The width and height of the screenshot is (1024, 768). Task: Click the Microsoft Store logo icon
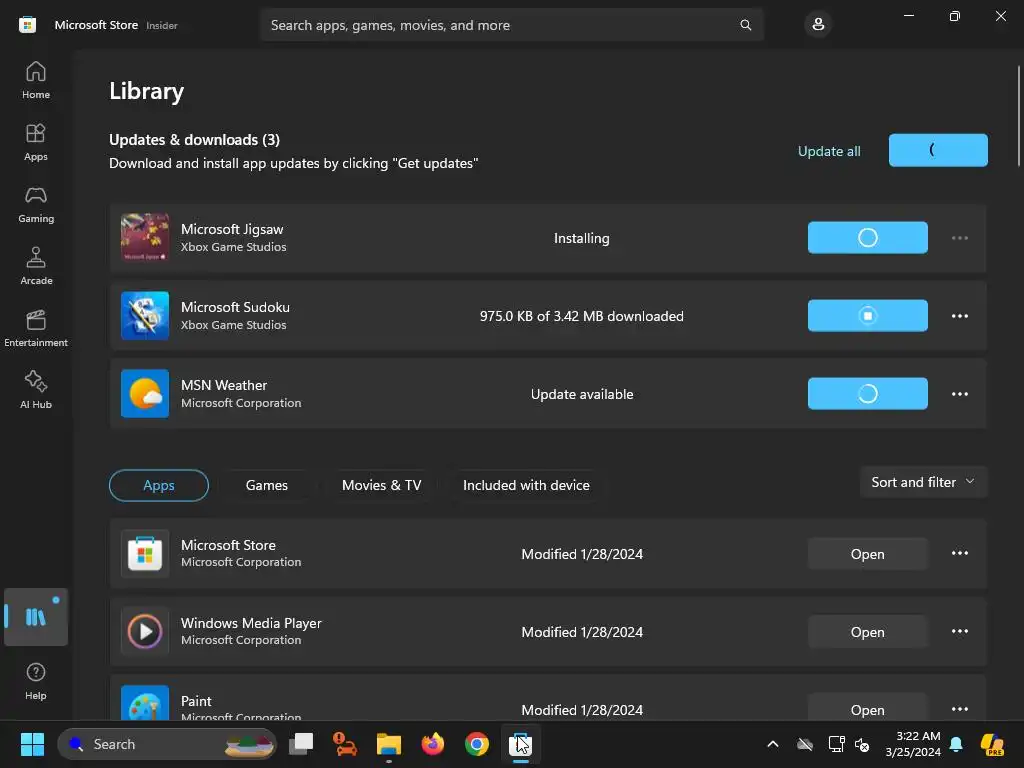click(x=27, y=25)
